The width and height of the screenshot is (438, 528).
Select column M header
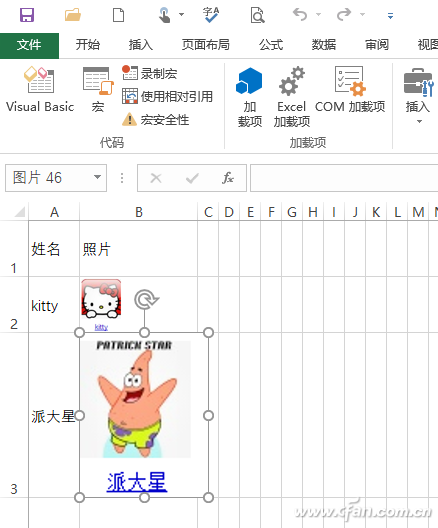click(418, 212)
